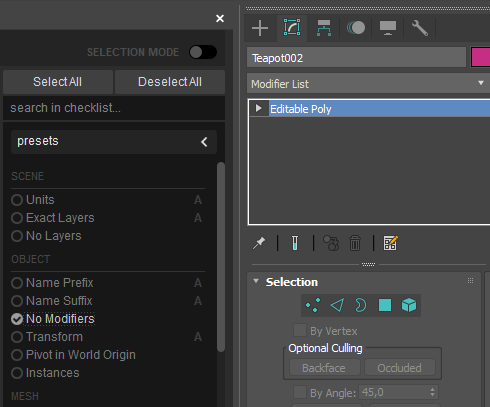Viewport: 490px width, 407px height.
Task: Select Polygon sub-object level icon
Action: coord(385,305)
